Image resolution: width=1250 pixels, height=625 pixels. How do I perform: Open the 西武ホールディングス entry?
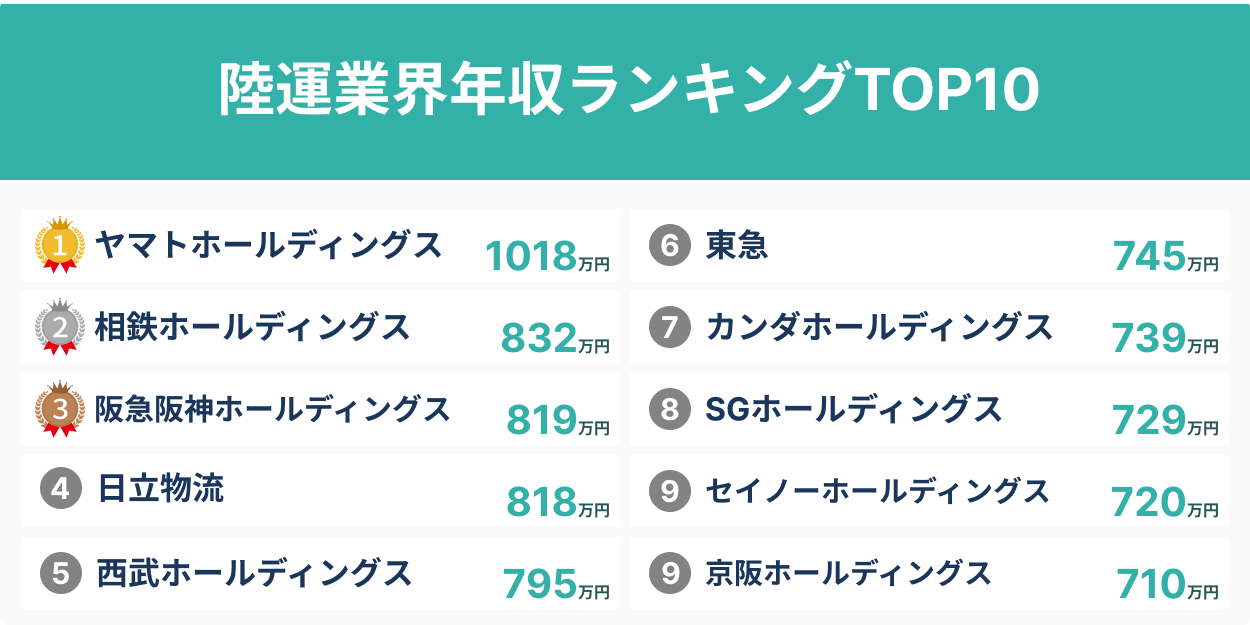(254, 573)
